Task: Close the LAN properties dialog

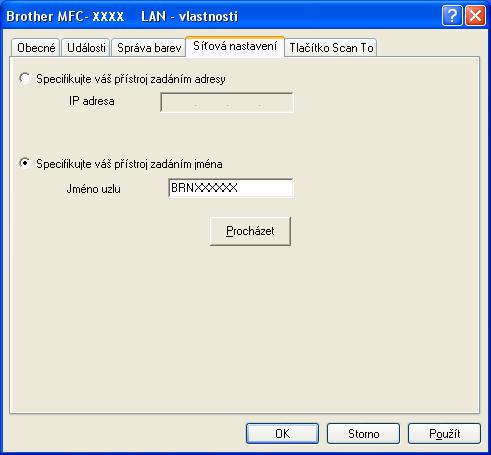Action: coord(475,16)
